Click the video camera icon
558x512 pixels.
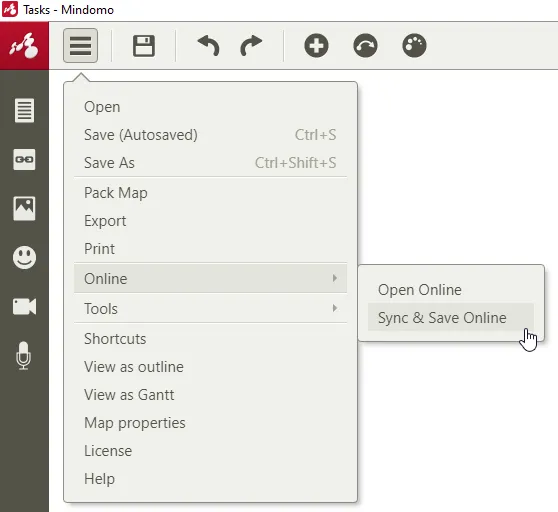(24, 306)
